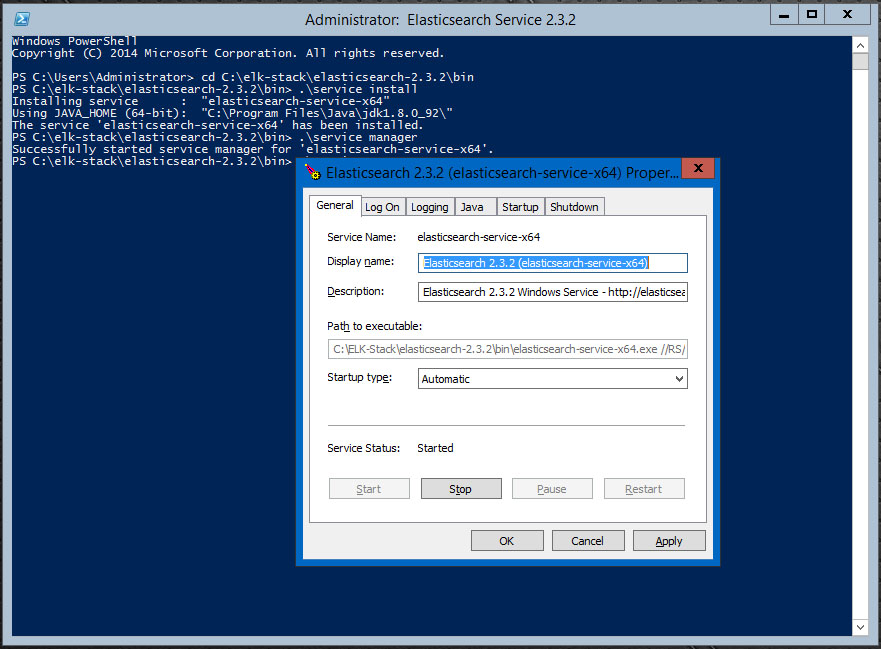Click the 'Successfully started service manager' line
Image resolution: width=881 pixels, height=649 pixels.
(253, 149)
